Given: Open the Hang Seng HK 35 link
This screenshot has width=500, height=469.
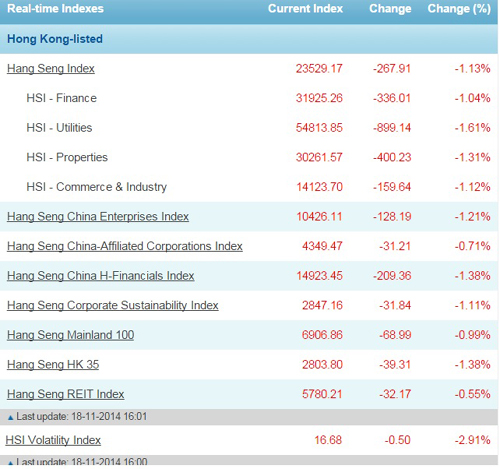Looking at the screenshot, I should click(53, 365).
